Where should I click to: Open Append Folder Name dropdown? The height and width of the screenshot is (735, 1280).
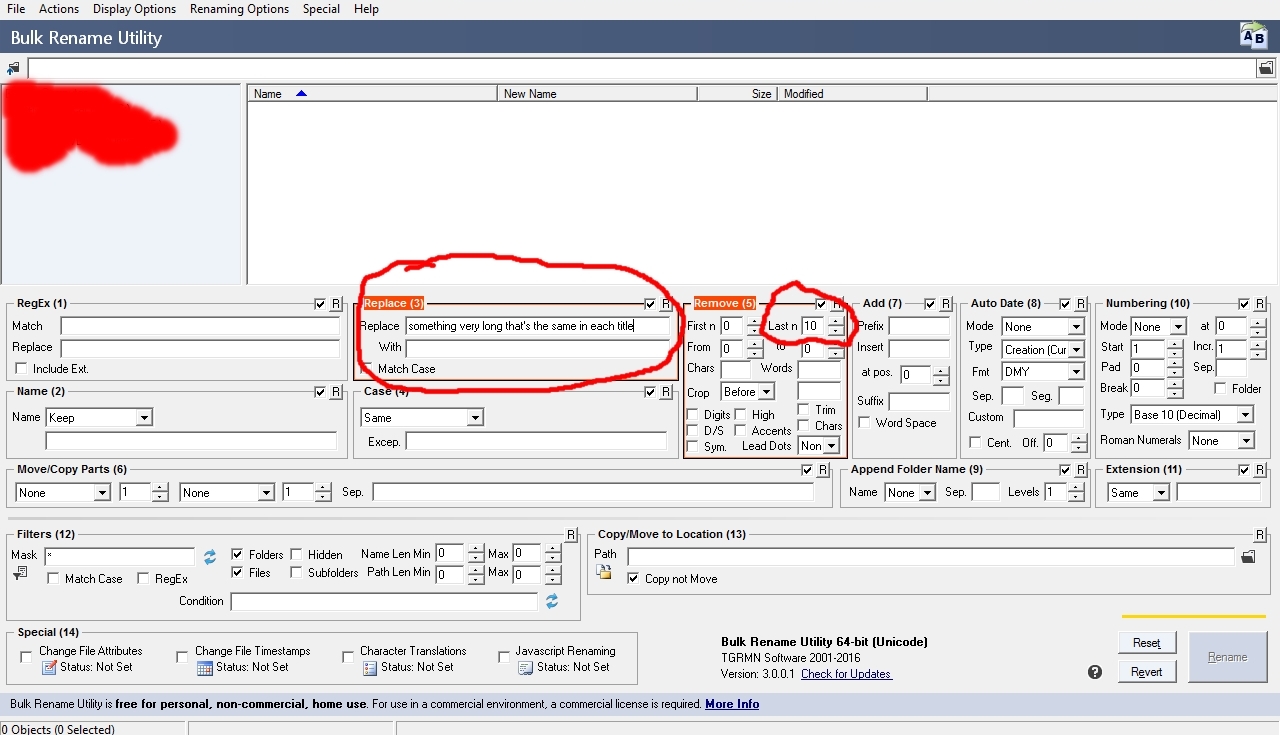tap(910, 493)
